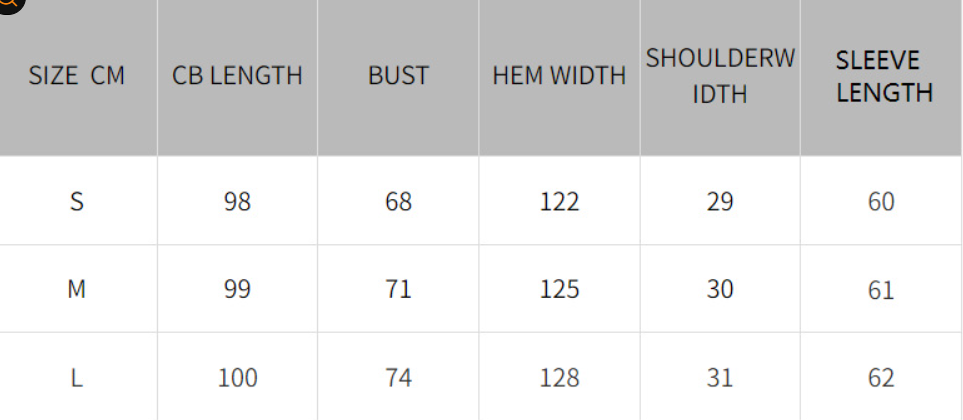Select the size M row label
This screenshot has height=420, width=963.
tap(77, 290)
